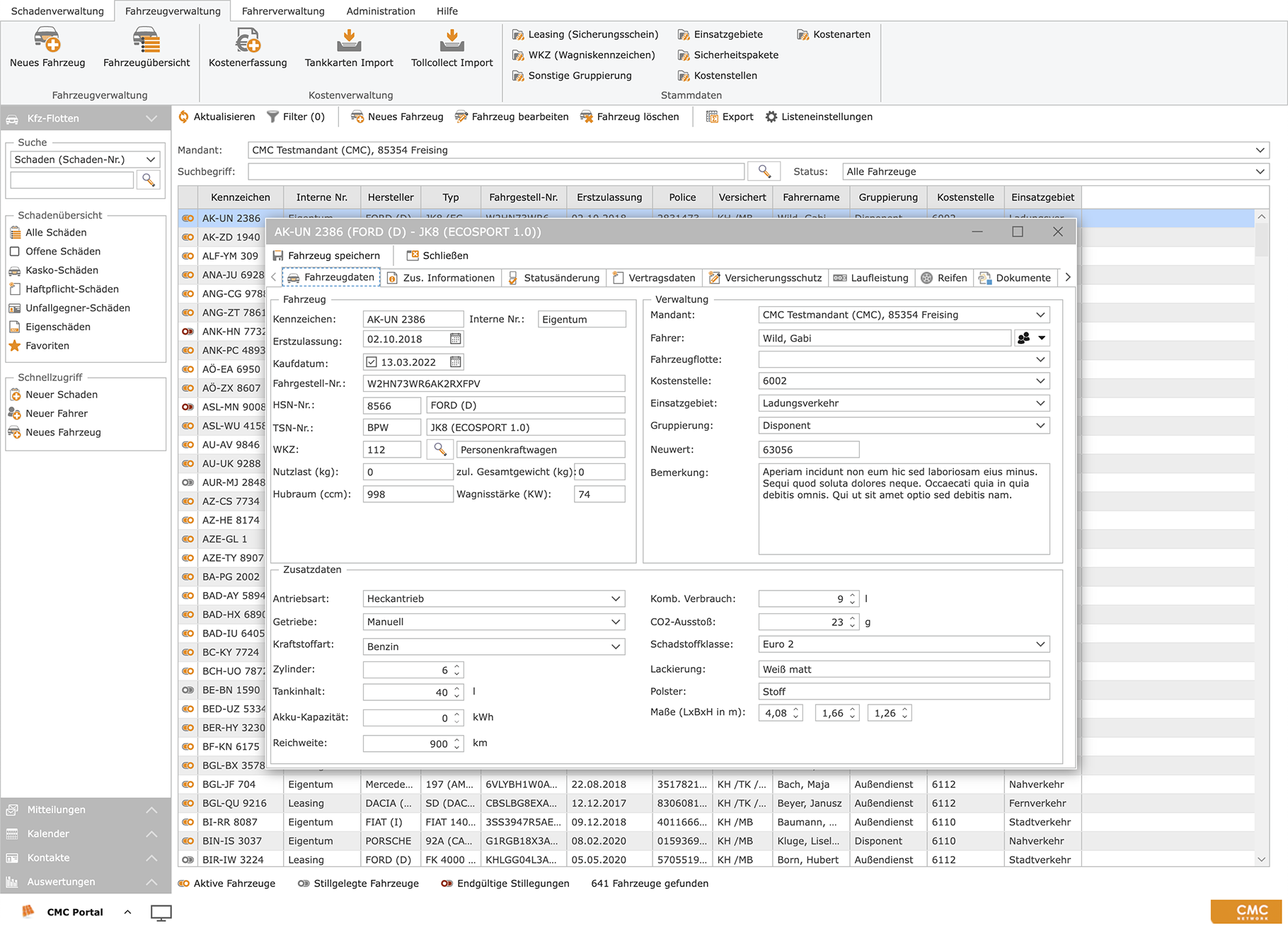Click the sidebar Schaden search magnifier
Viewport: 1288px width, 928px height.
point(149,180)
